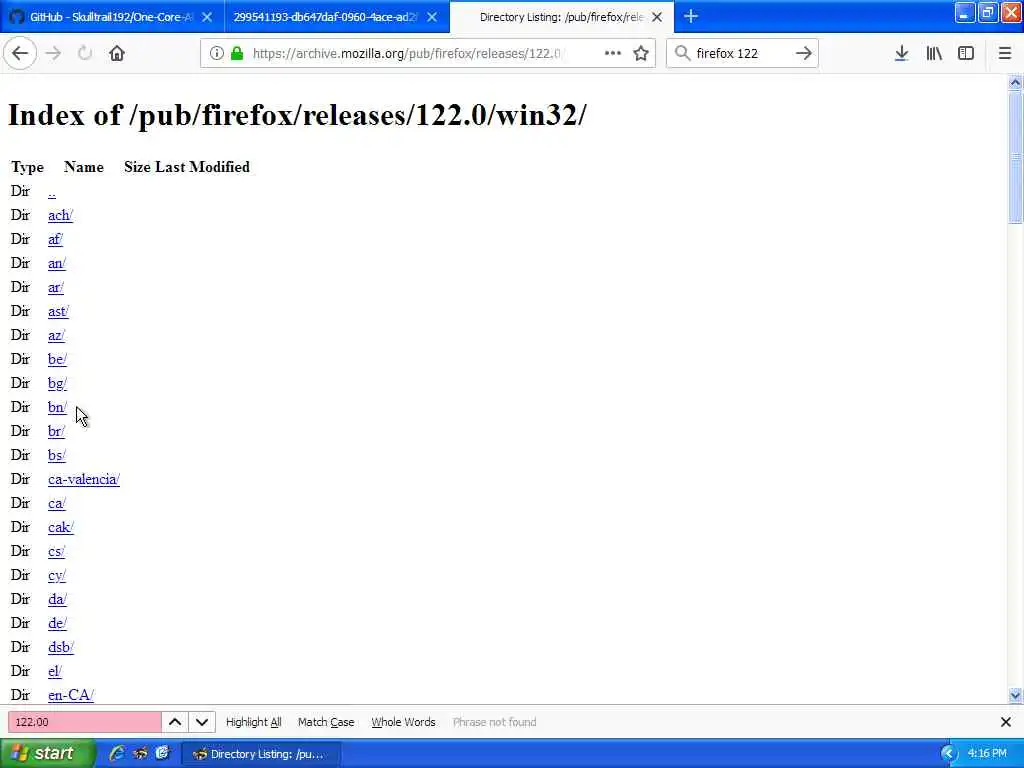Bookmark this page with the star

641,53
